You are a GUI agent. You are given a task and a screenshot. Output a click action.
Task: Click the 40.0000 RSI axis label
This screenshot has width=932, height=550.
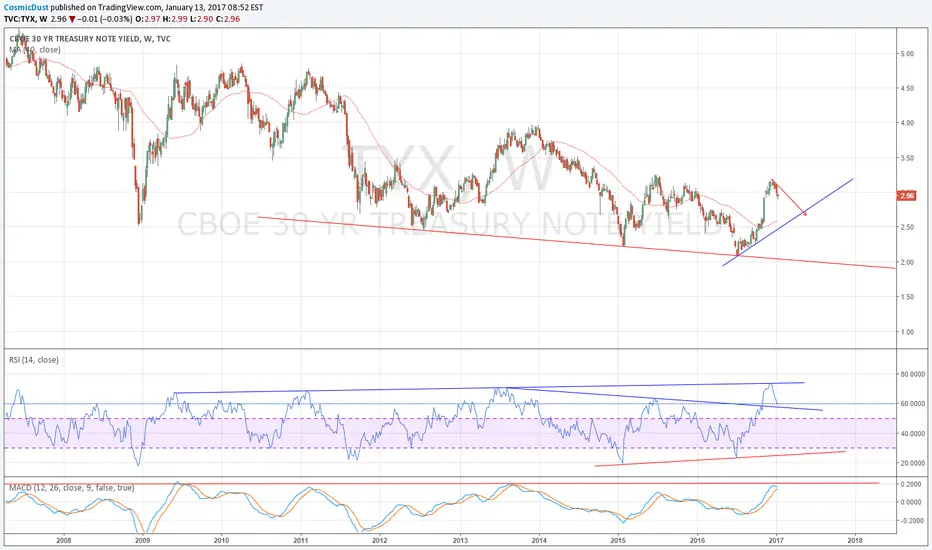click(912, 434)
